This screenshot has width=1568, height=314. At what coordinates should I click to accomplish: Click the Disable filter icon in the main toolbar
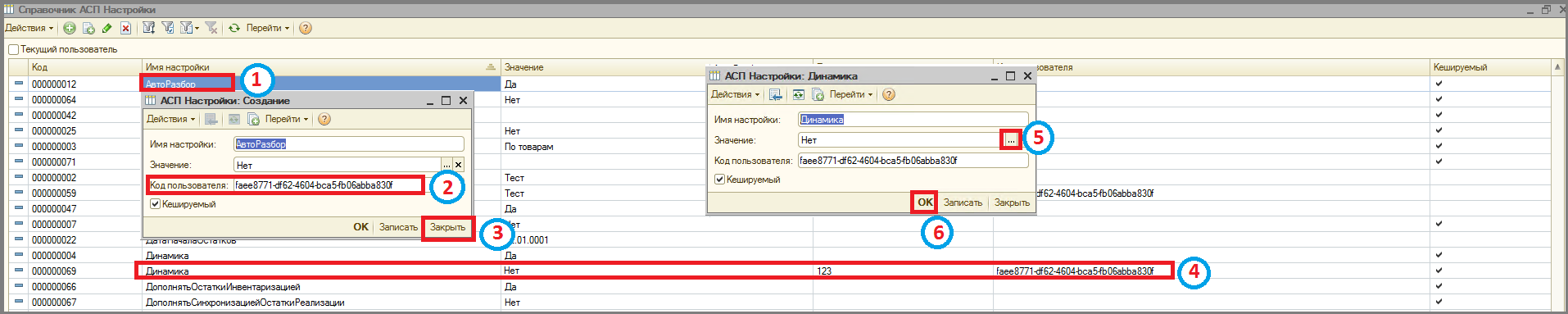click(x=211, y=28)
